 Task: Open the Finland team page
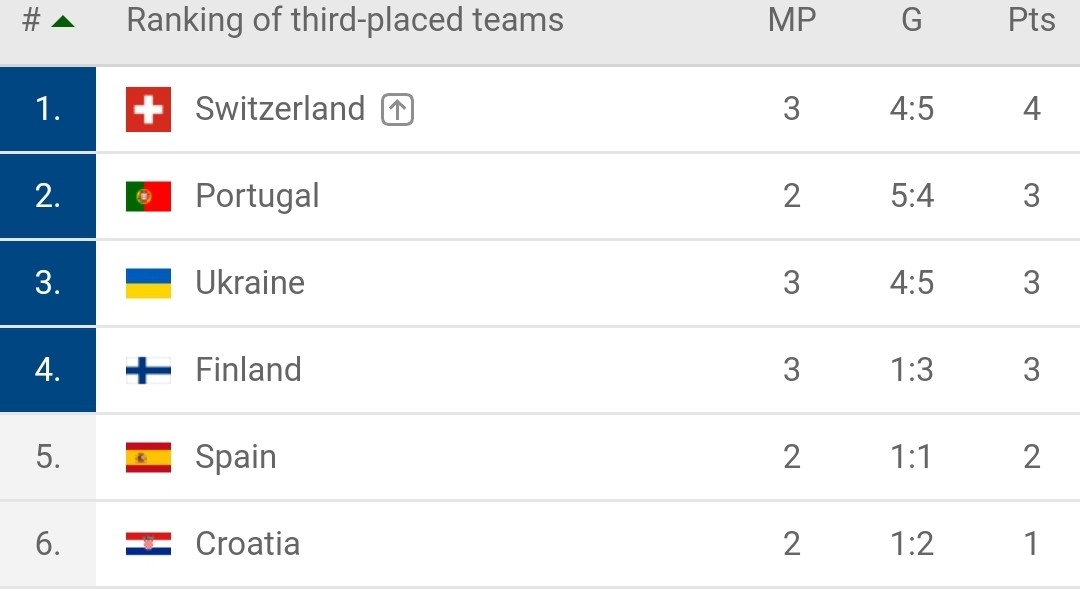248,370
